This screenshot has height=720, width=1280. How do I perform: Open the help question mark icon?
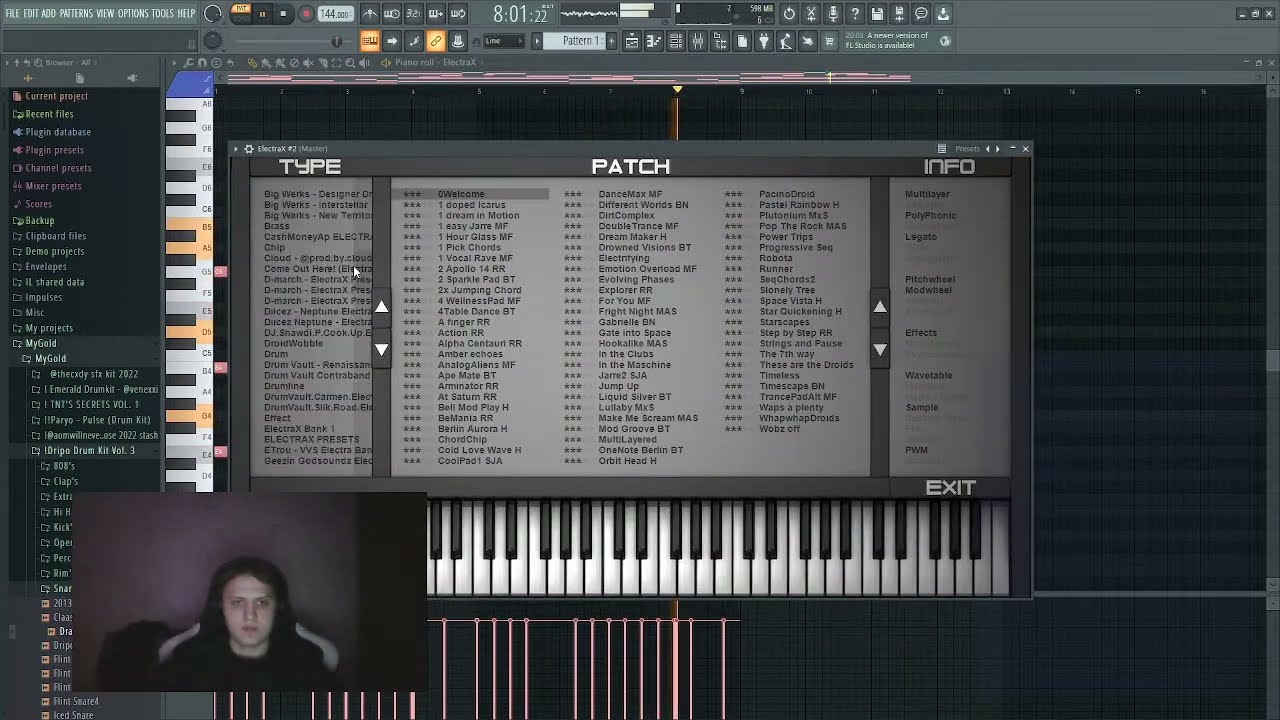[855, 14]
